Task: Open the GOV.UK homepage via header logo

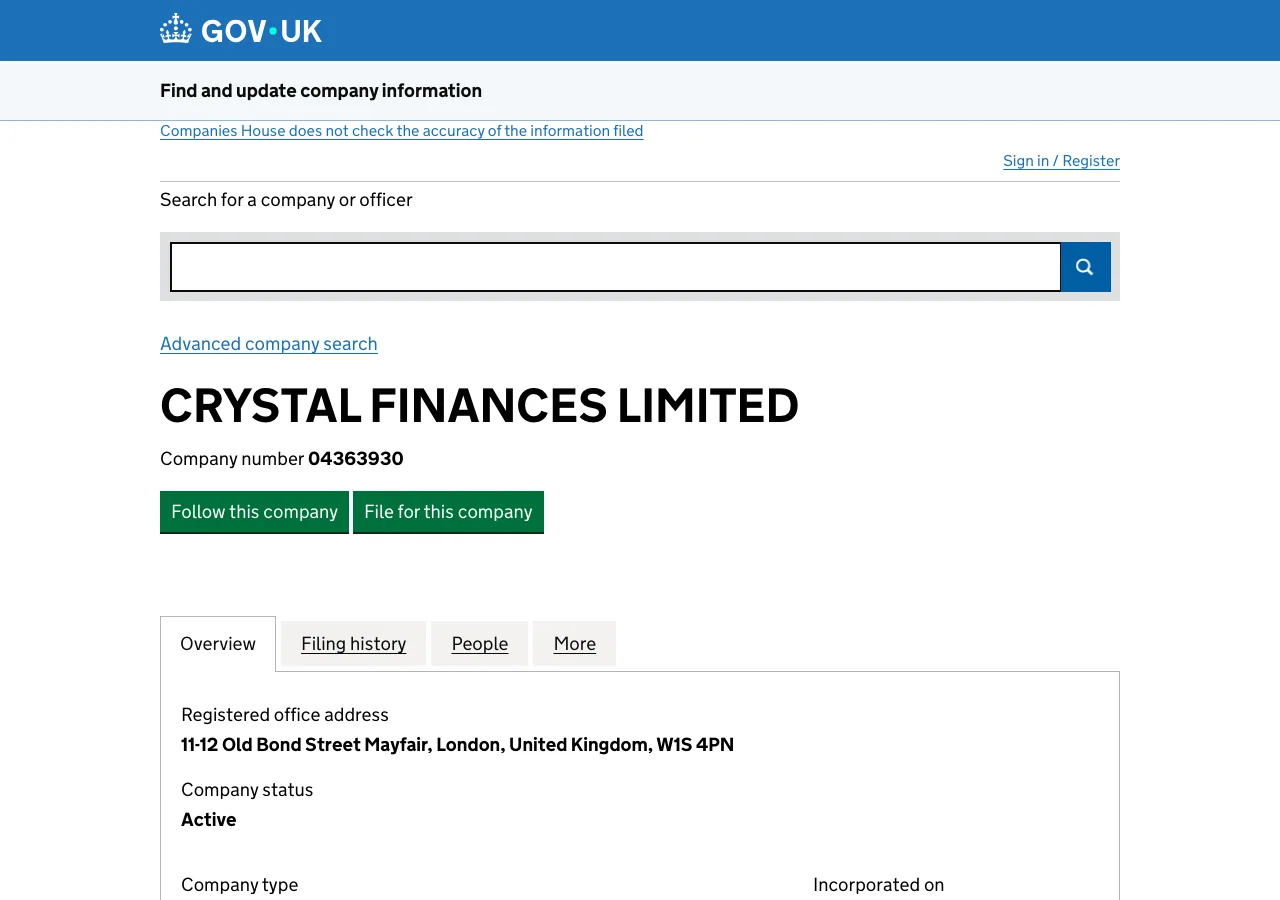Action: coord(240,29)
